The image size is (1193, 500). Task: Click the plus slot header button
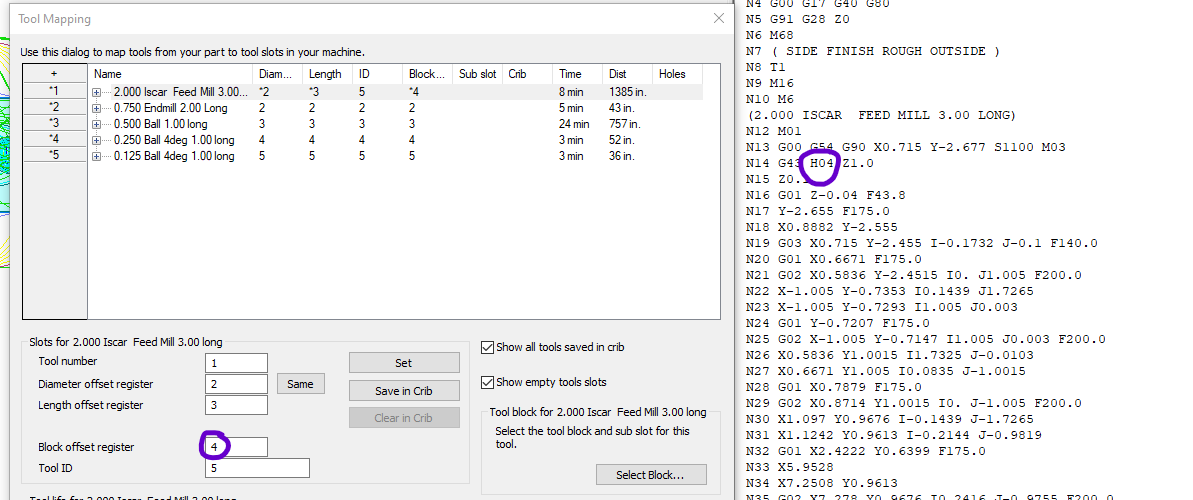54,74
